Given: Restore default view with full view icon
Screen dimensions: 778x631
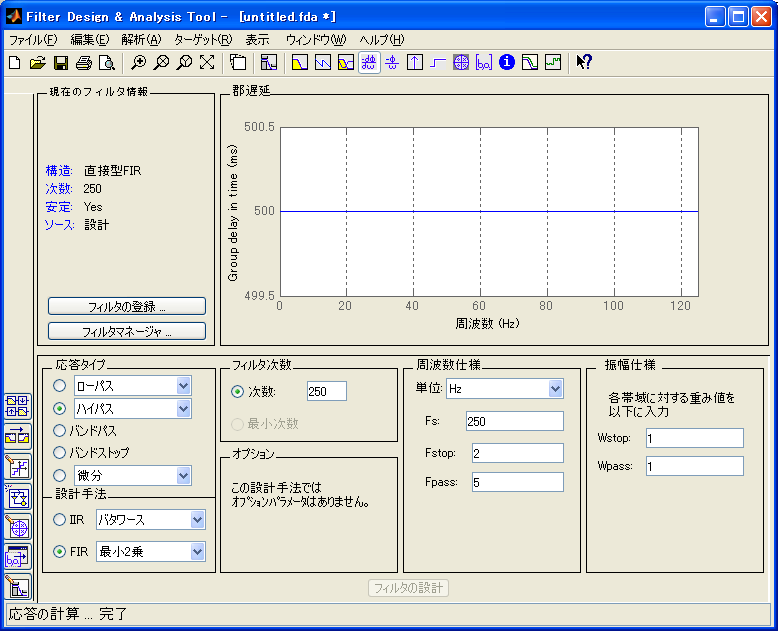Looking at the screenshot, I should (x=207, y=63).
